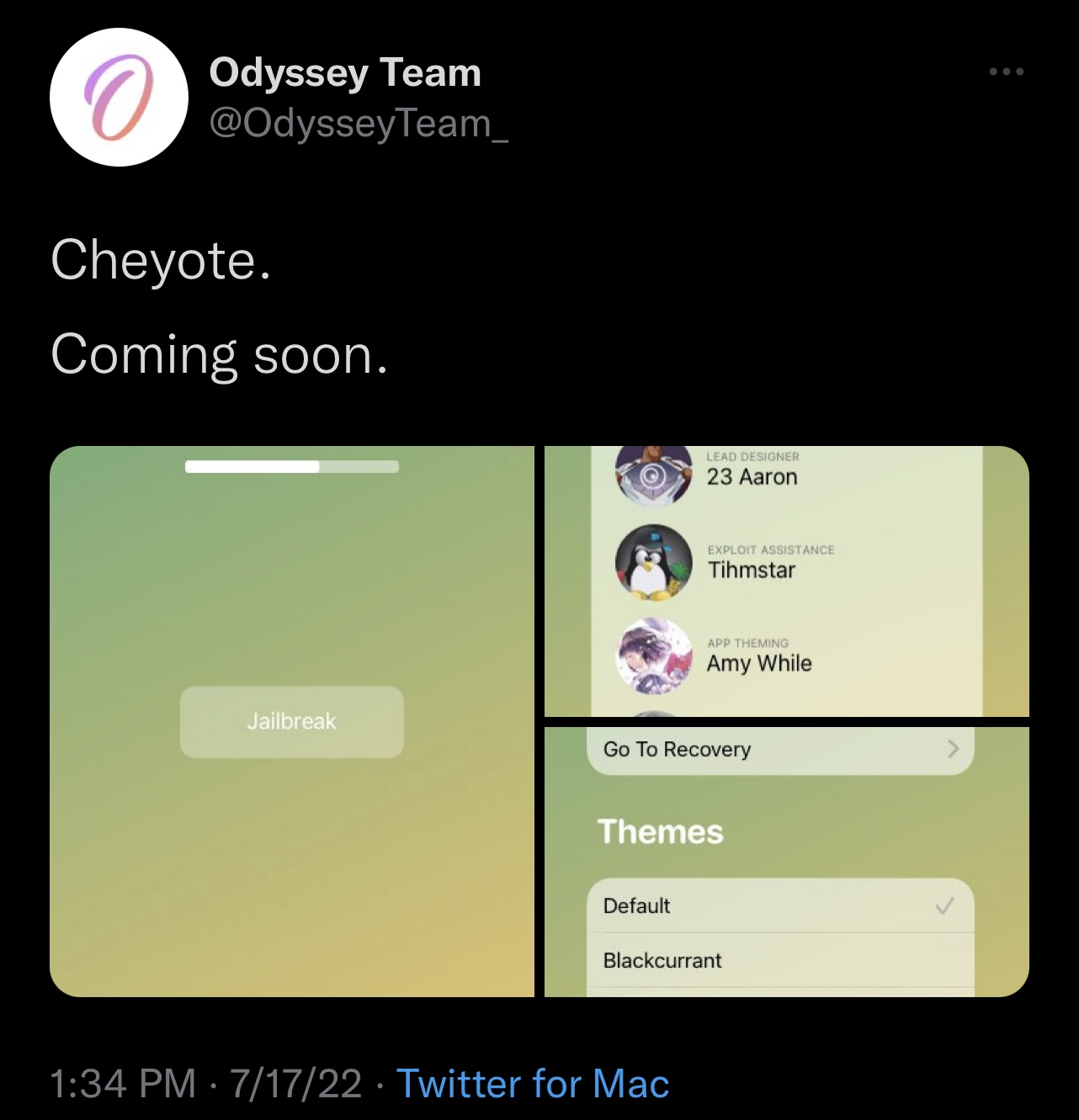Click the Themes section heading
Viewport: 1079px width, 1120px height.
[x=660, y=831]
